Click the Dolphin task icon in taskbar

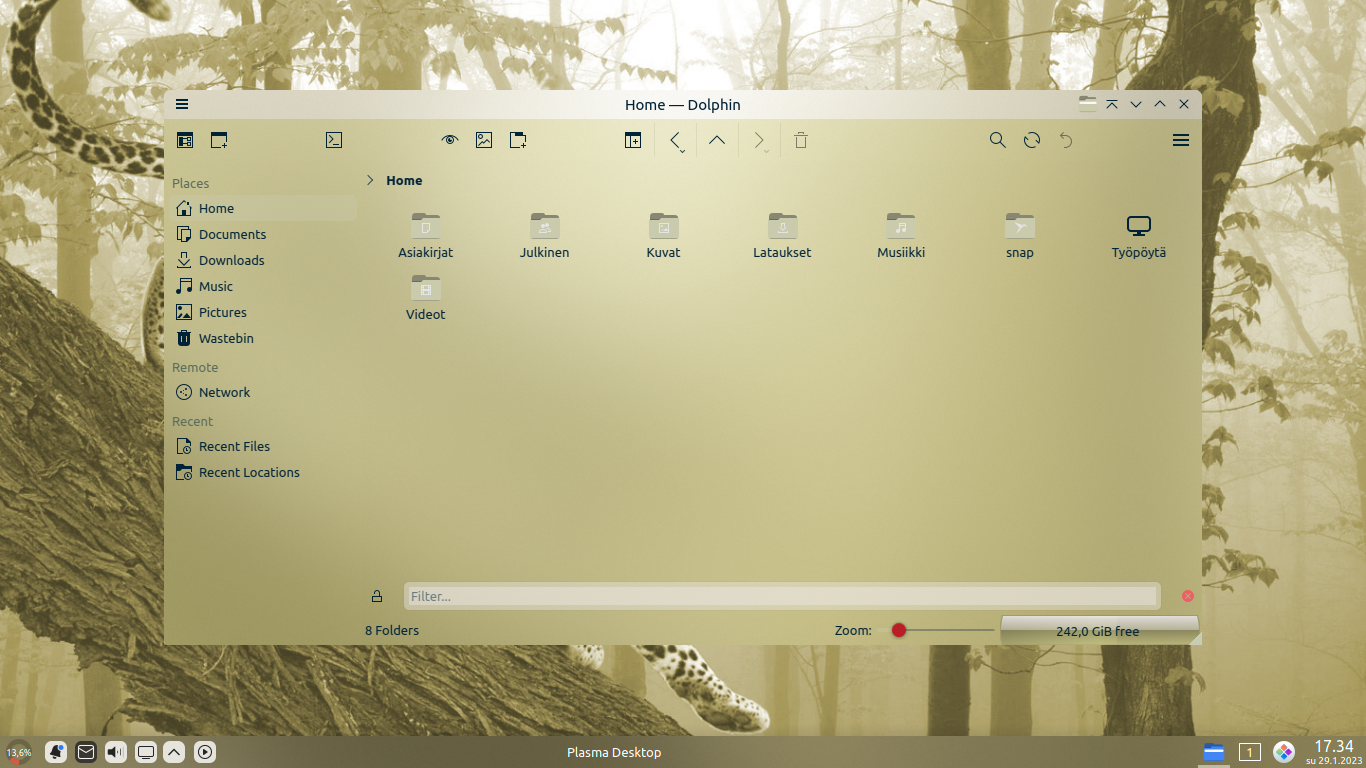pos(1214,752)
